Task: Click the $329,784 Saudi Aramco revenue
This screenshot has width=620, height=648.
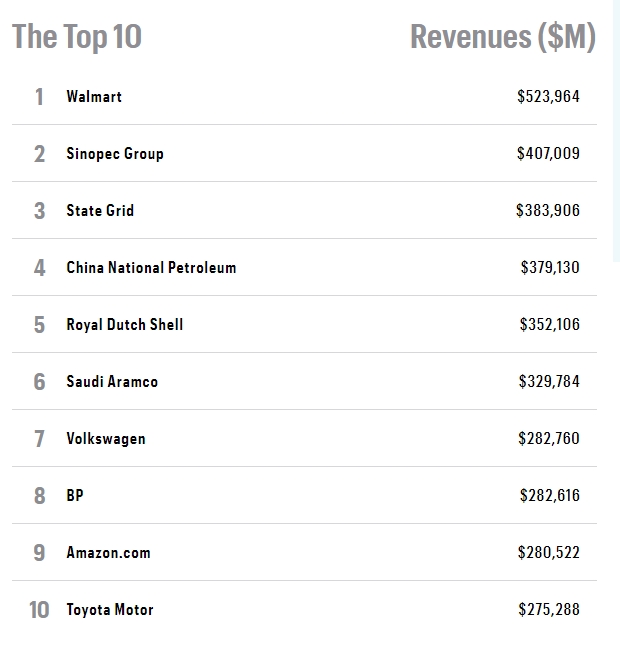Action: pos(549,382)
